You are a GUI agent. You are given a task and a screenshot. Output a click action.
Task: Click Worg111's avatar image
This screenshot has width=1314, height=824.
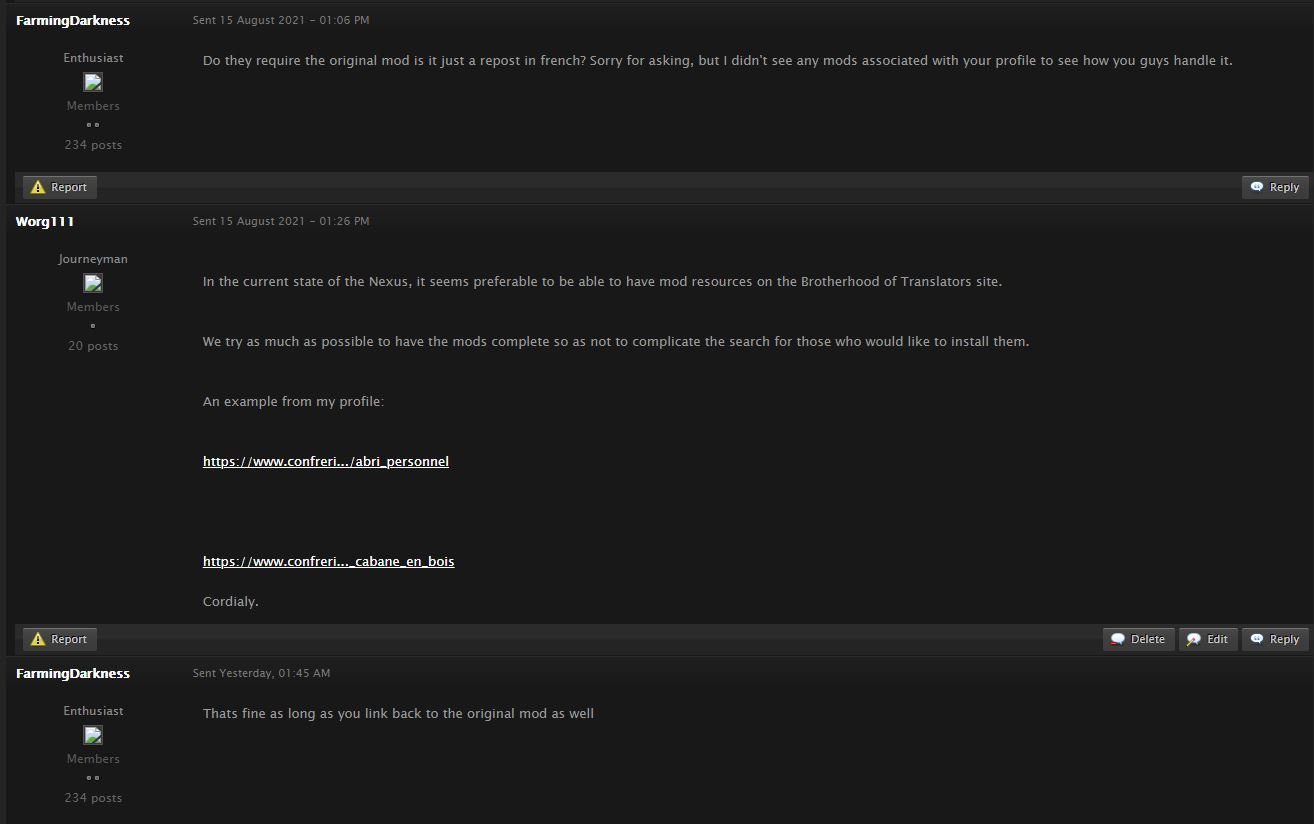(x=93, y=283)
